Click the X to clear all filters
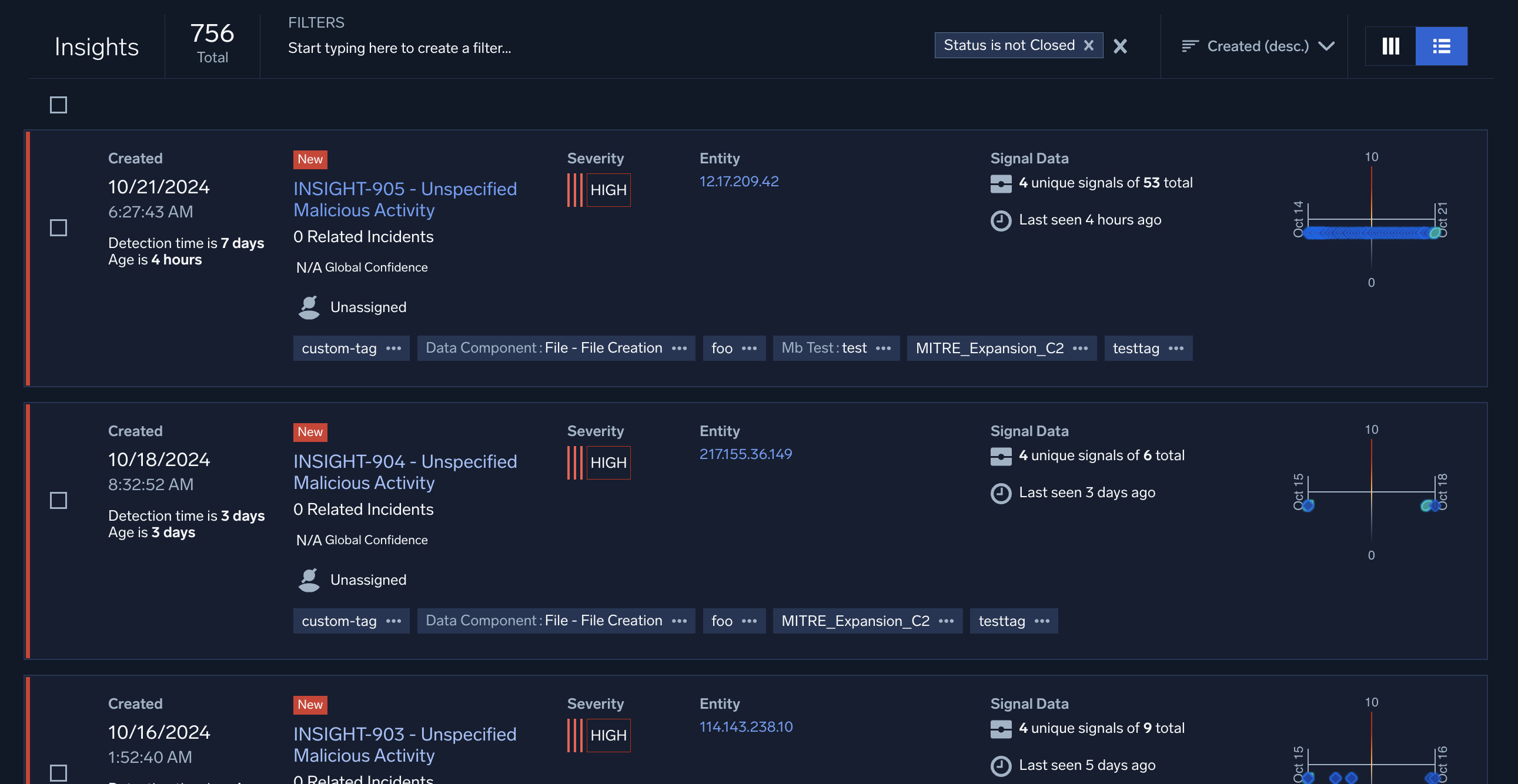This screenshot has width=1518, height=784. tap(1121, 46)
